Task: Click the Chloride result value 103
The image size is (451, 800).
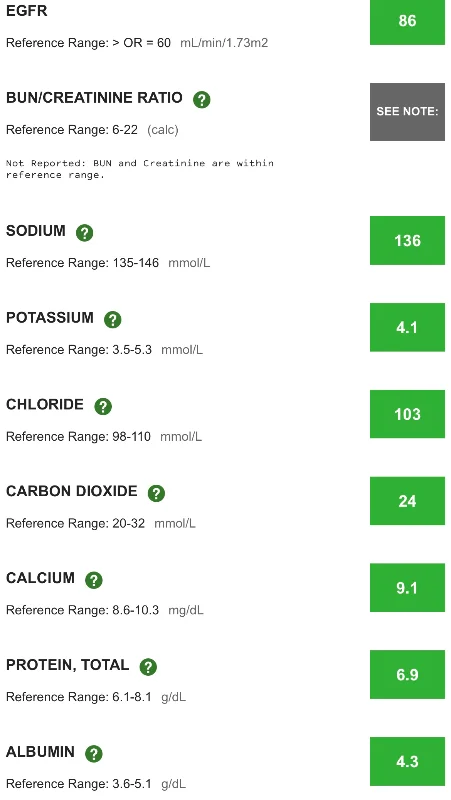Action: pyautogui.click(x=407, y=414)
